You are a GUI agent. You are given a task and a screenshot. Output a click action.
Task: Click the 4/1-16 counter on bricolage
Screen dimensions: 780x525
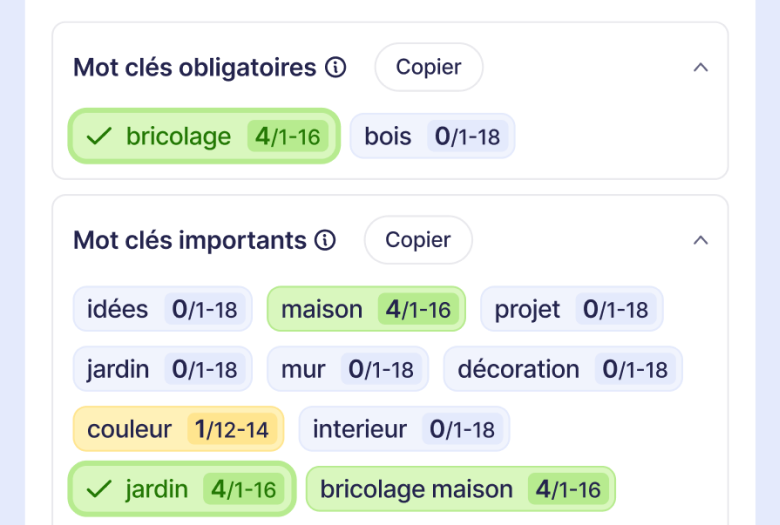click(x=288, y=136)
